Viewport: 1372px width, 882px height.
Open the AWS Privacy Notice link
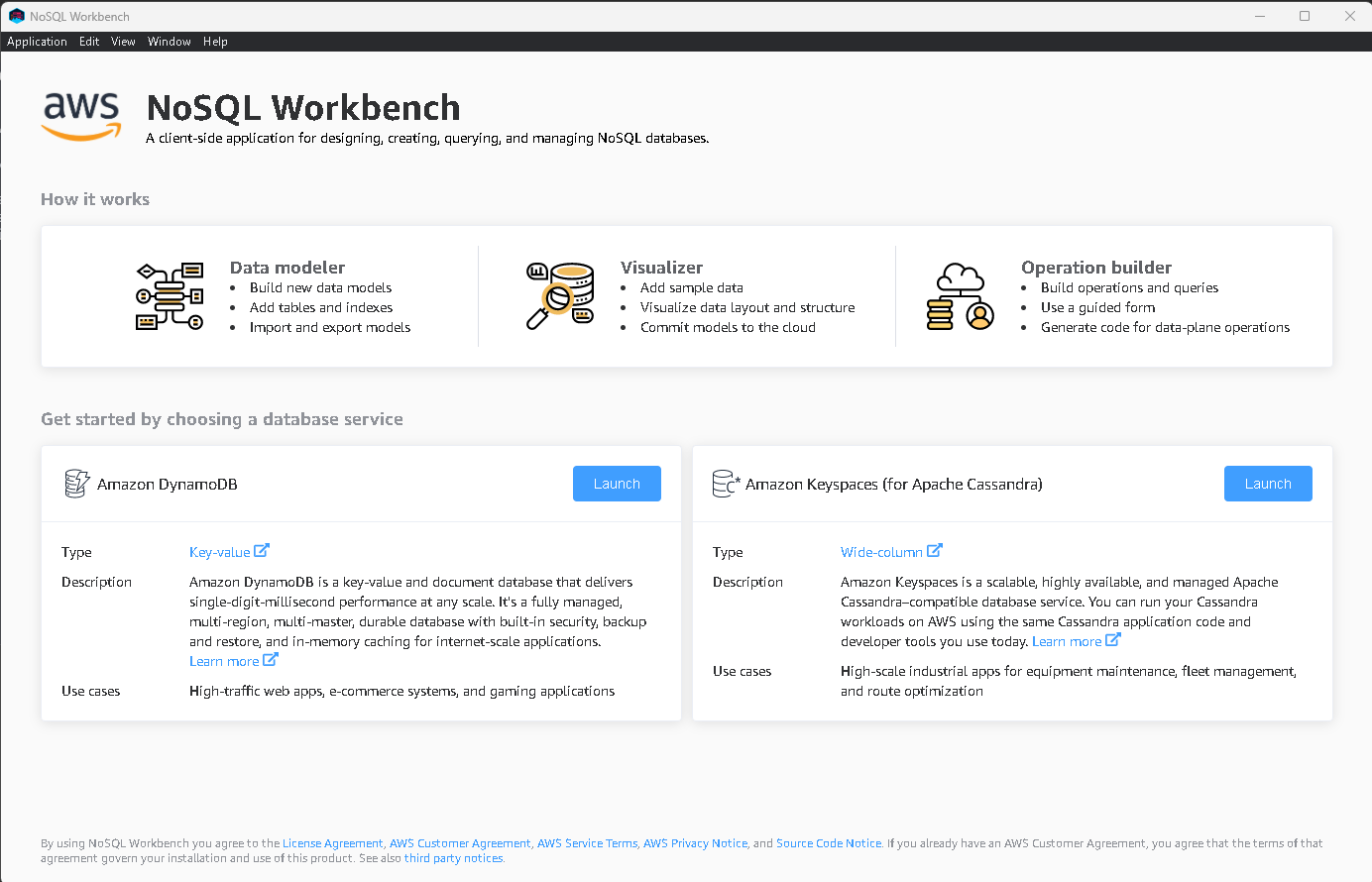[695, 843]
